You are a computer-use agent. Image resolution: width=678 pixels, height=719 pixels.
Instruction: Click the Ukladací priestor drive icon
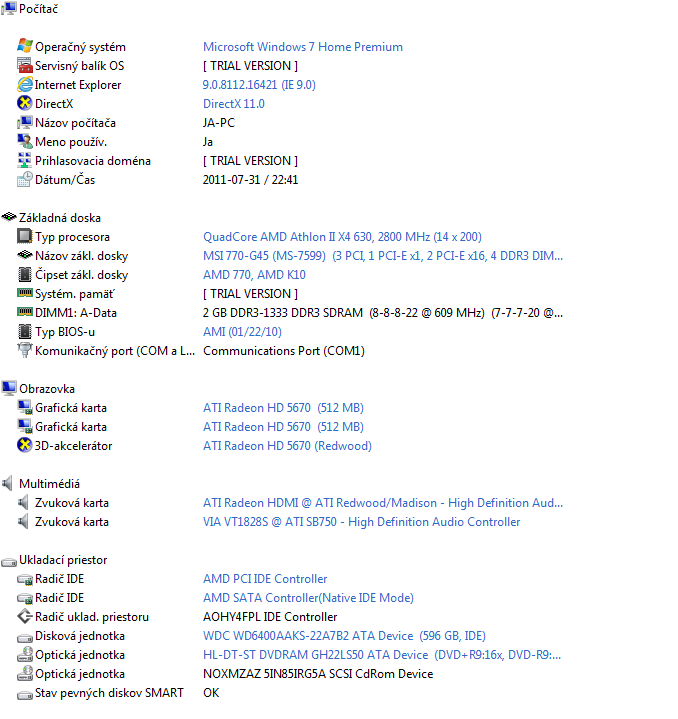point(9,561)
